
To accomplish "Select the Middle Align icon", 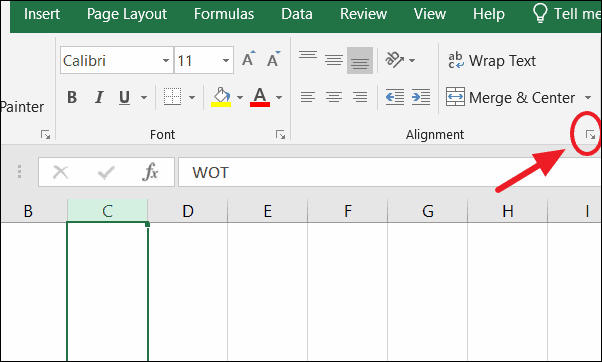I will (x=334, y=60).
